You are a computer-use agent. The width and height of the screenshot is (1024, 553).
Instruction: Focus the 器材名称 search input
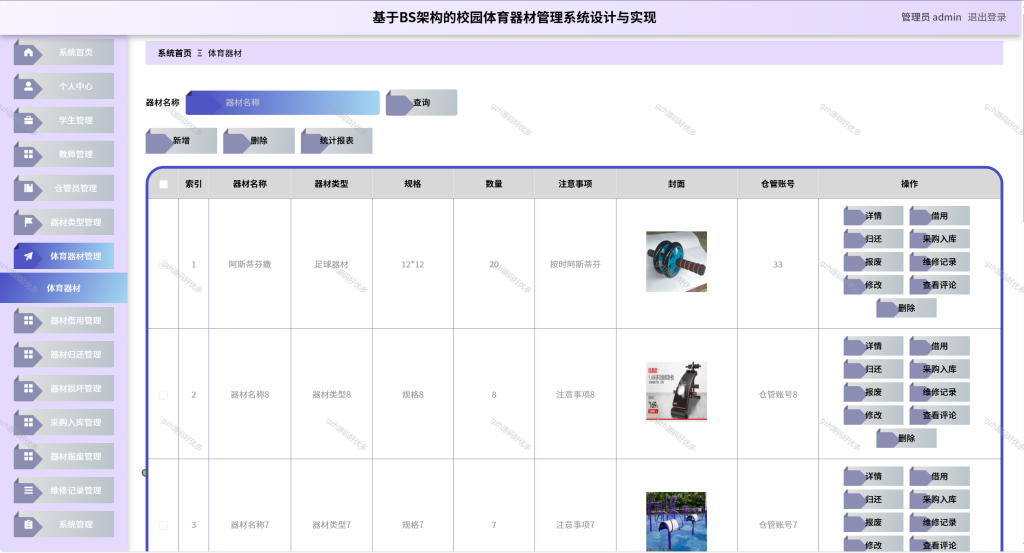pyautogui.click(x=283, y=103)
